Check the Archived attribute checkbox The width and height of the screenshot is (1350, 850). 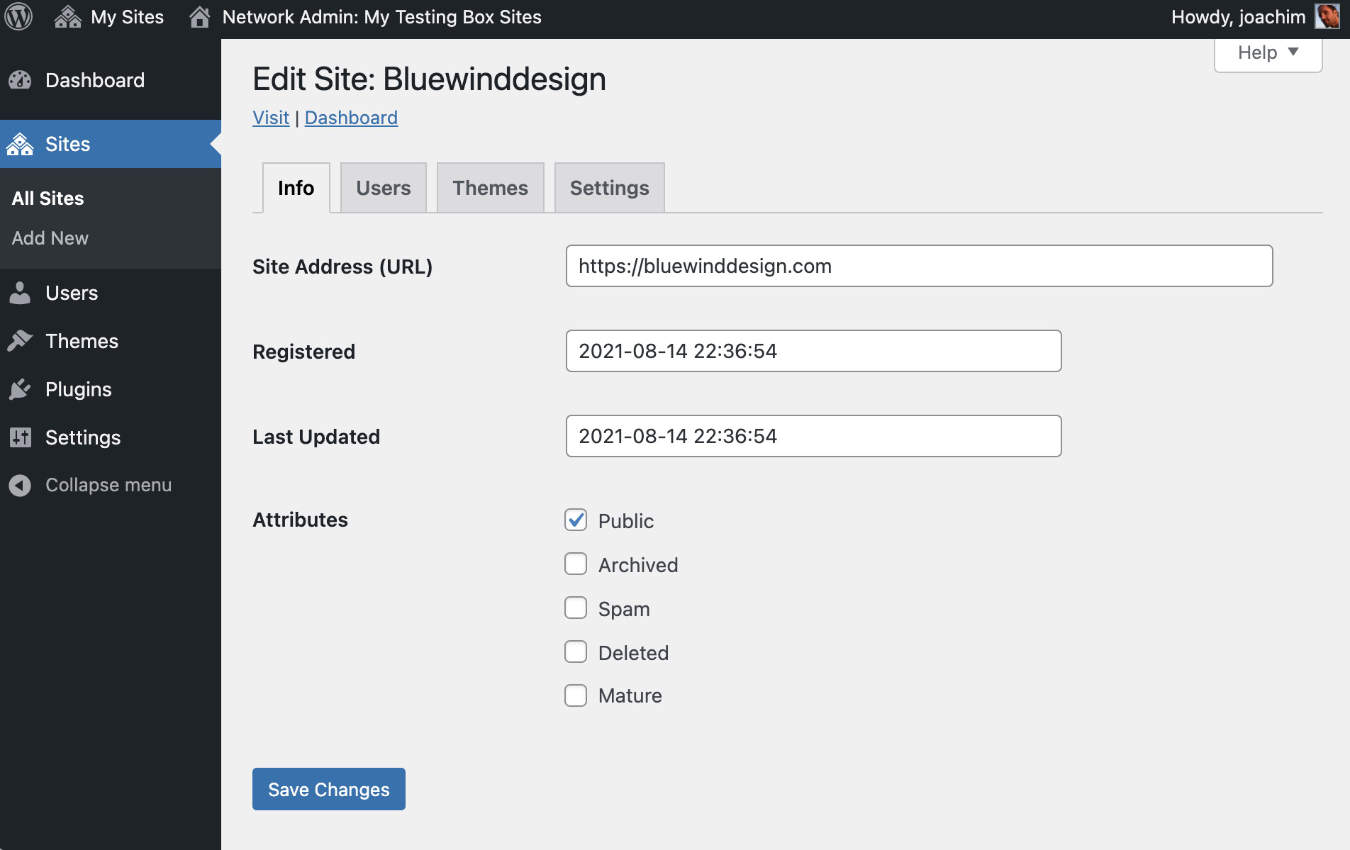[x=575, y=564]
